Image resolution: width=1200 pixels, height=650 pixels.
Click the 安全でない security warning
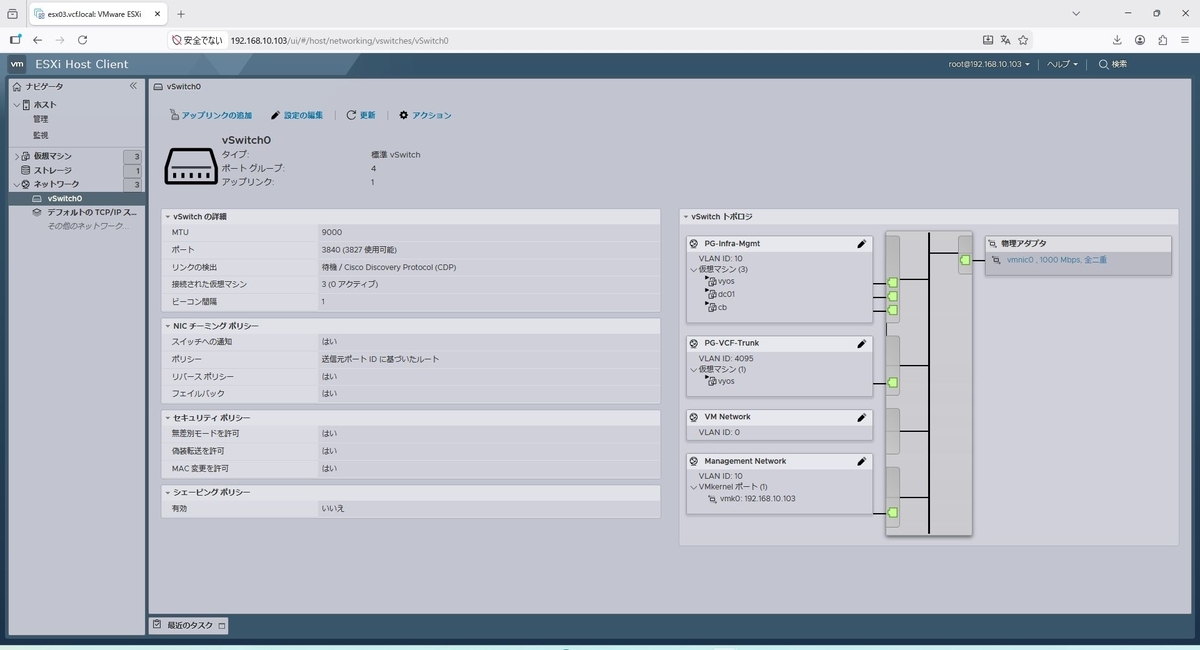(x=197, y=40)
